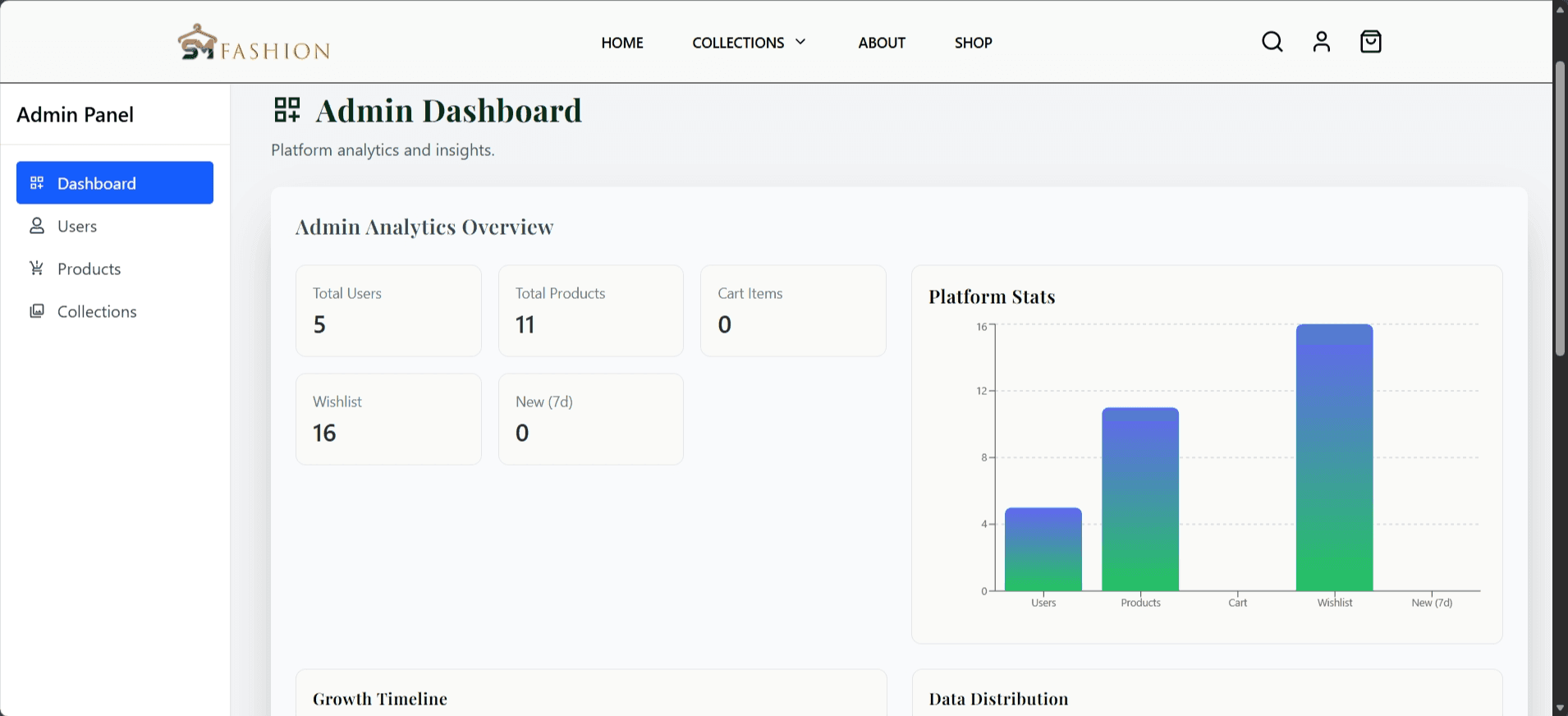Click the 'New (7d)' x-axis label
Image resolution: width=1568 pixels, height=716 pixels.
pos(1432,603)
